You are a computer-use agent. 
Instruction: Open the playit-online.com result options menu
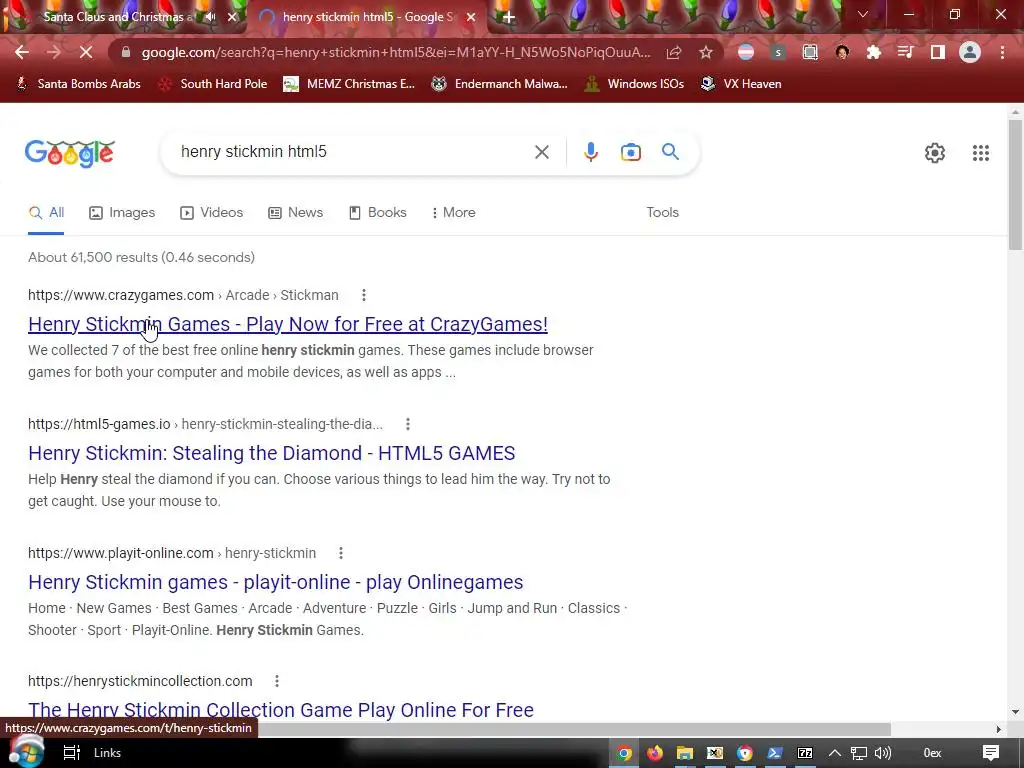tap(340, 553)
